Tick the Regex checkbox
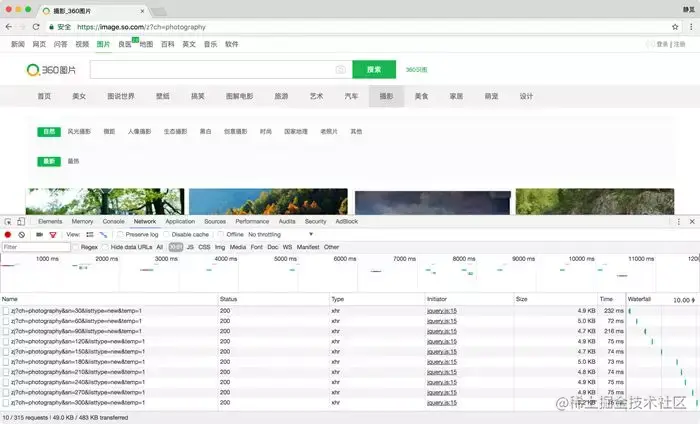Image resolution: width=700 pixels, height=424 pixels. pyautogui.click(x=76, y=247)
